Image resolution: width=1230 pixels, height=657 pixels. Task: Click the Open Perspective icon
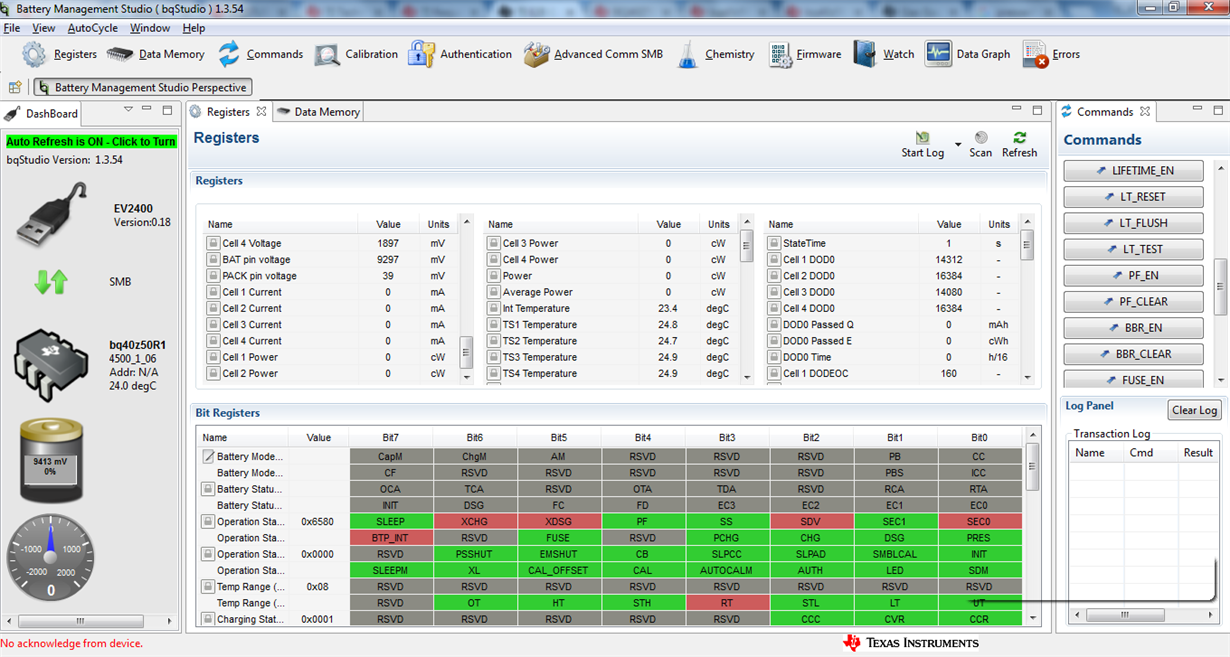(15, 87)
